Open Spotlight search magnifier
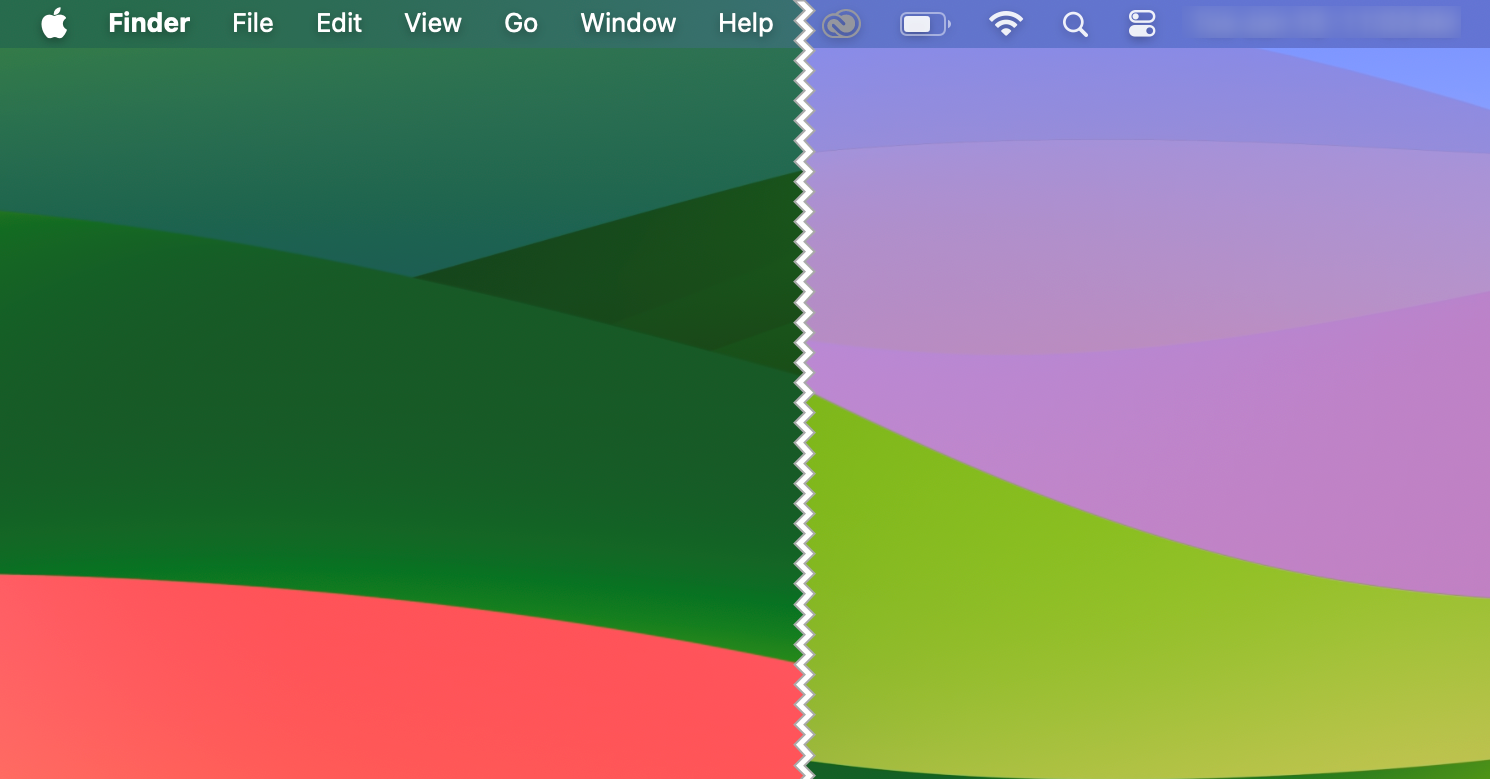 (1075, 24)
